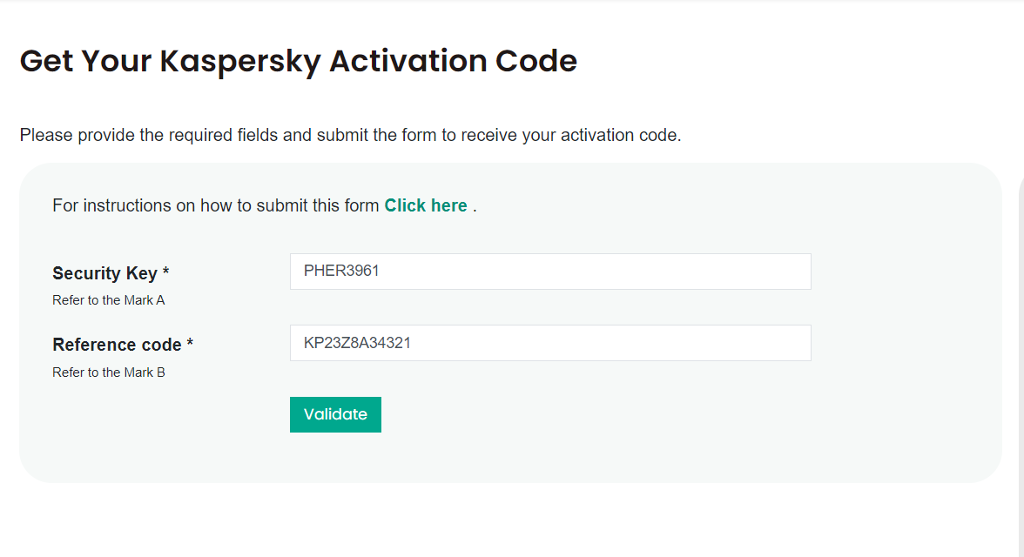Select the "Reference code" field label

click(117, 345)
